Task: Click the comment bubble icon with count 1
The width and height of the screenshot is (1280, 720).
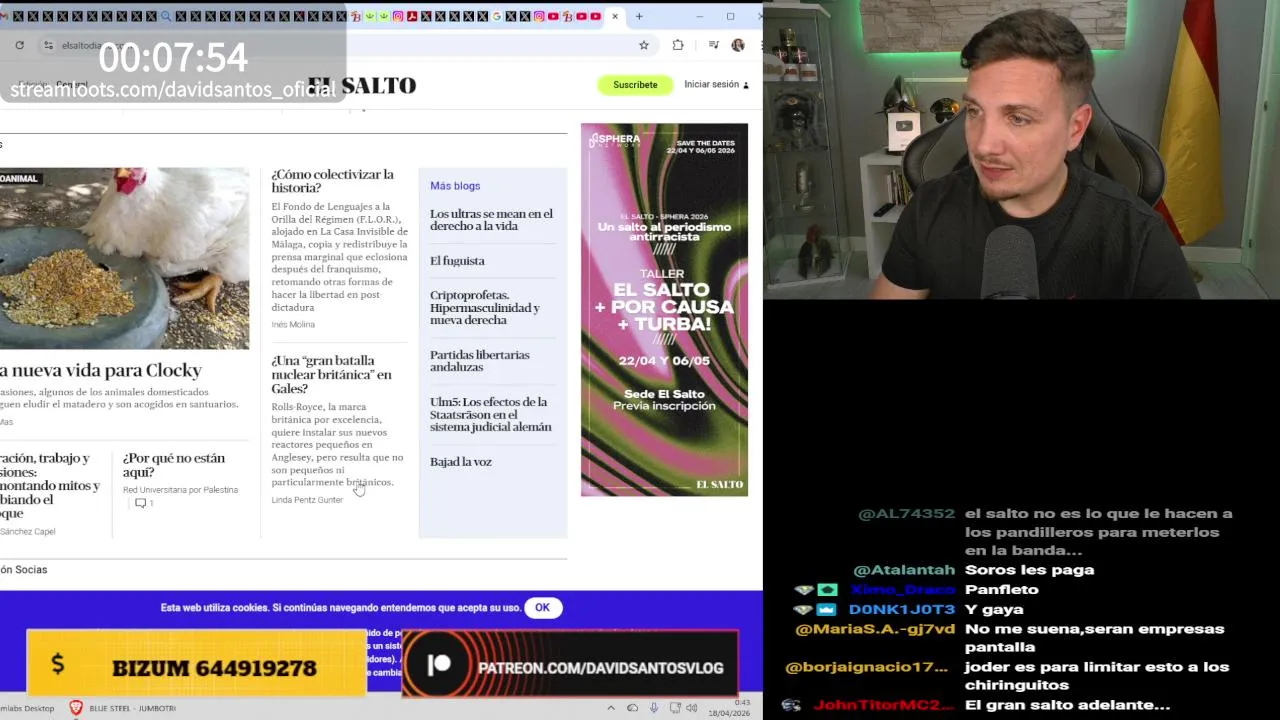Action: point(143,503)
